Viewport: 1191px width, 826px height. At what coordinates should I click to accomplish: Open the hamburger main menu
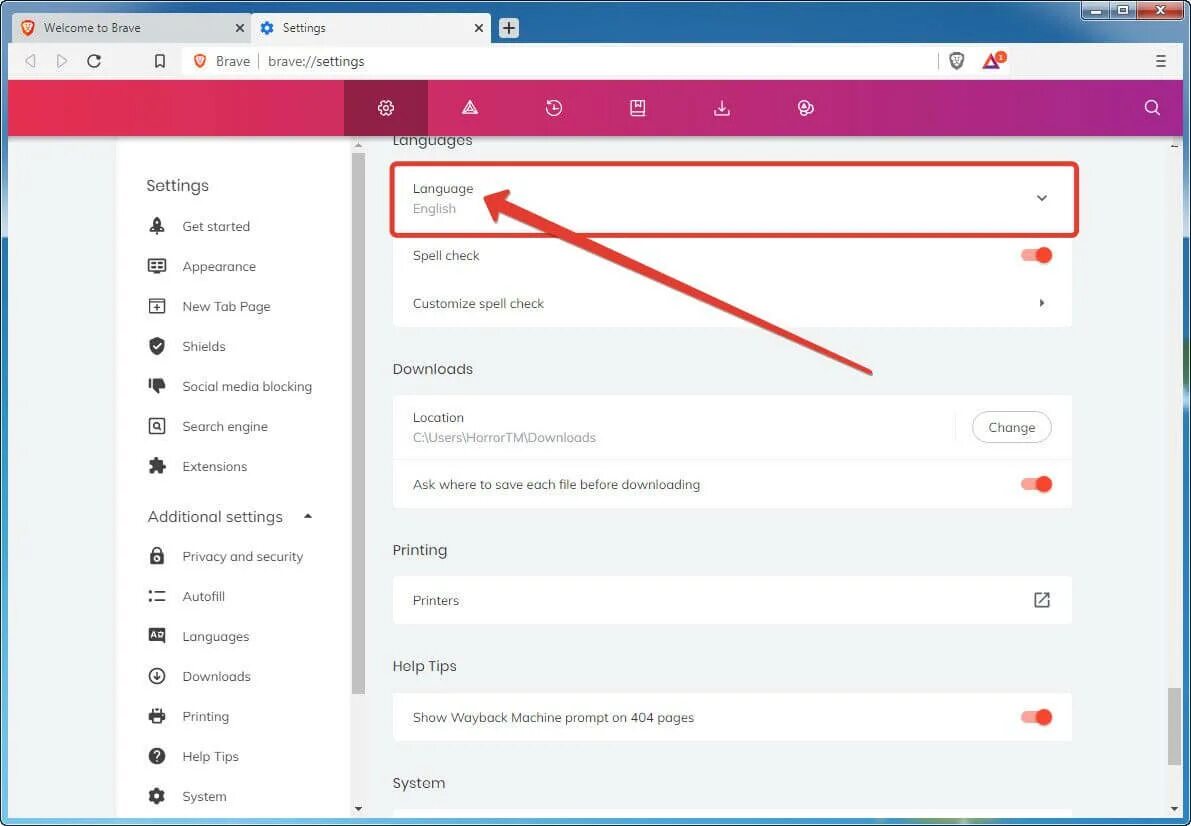1160,62
